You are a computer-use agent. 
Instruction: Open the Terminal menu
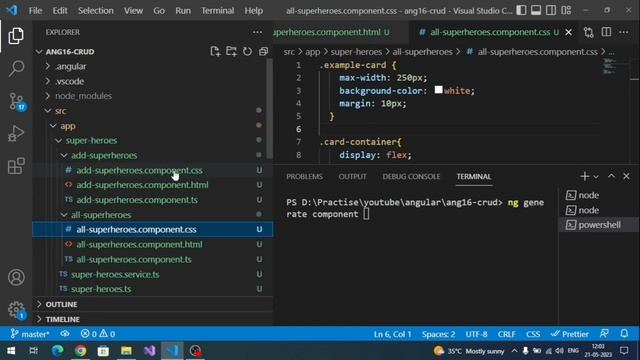[x=218, y=11]
